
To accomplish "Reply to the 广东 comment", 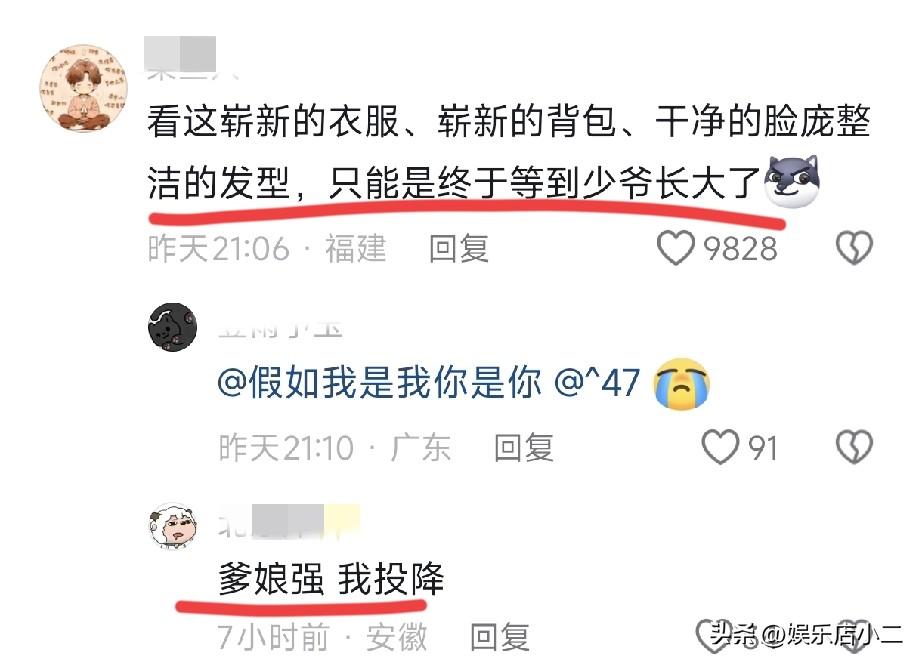I will [524, 447].
